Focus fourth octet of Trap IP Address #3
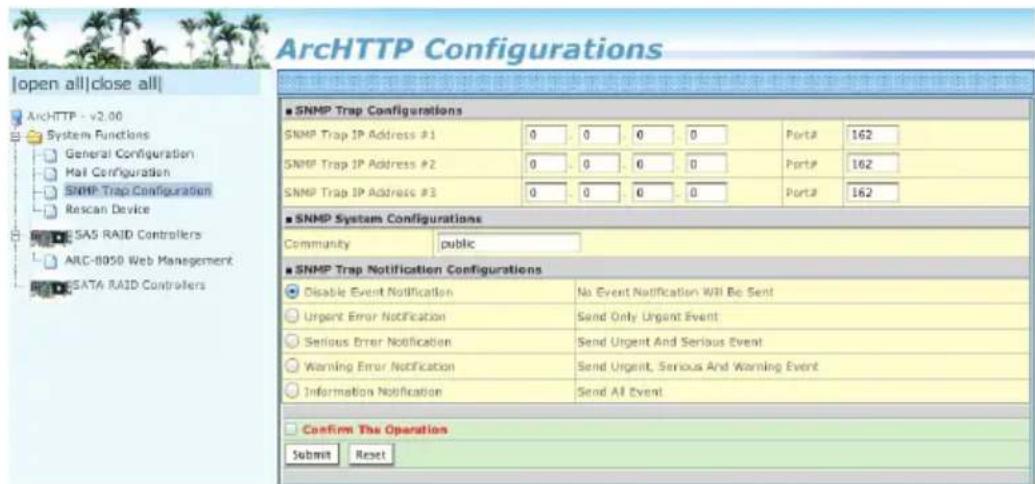1035x484 pixels. coord(706,192)
